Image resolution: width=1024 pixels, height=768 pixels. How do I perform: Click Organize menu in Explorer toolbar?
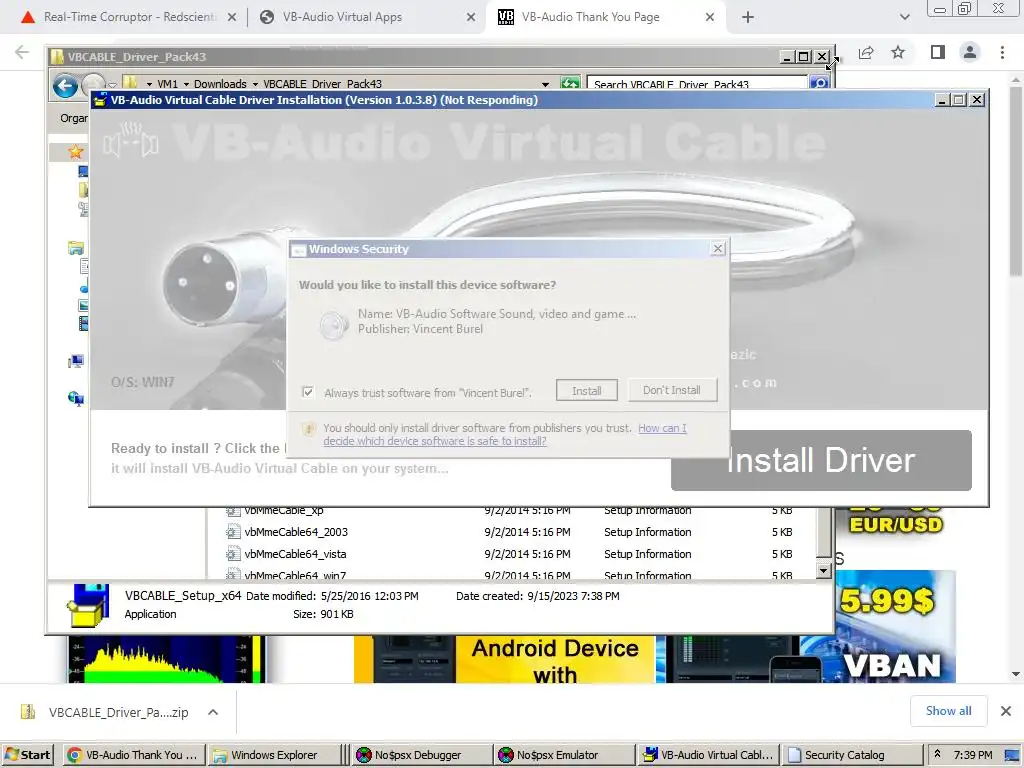tap(74, 118)
